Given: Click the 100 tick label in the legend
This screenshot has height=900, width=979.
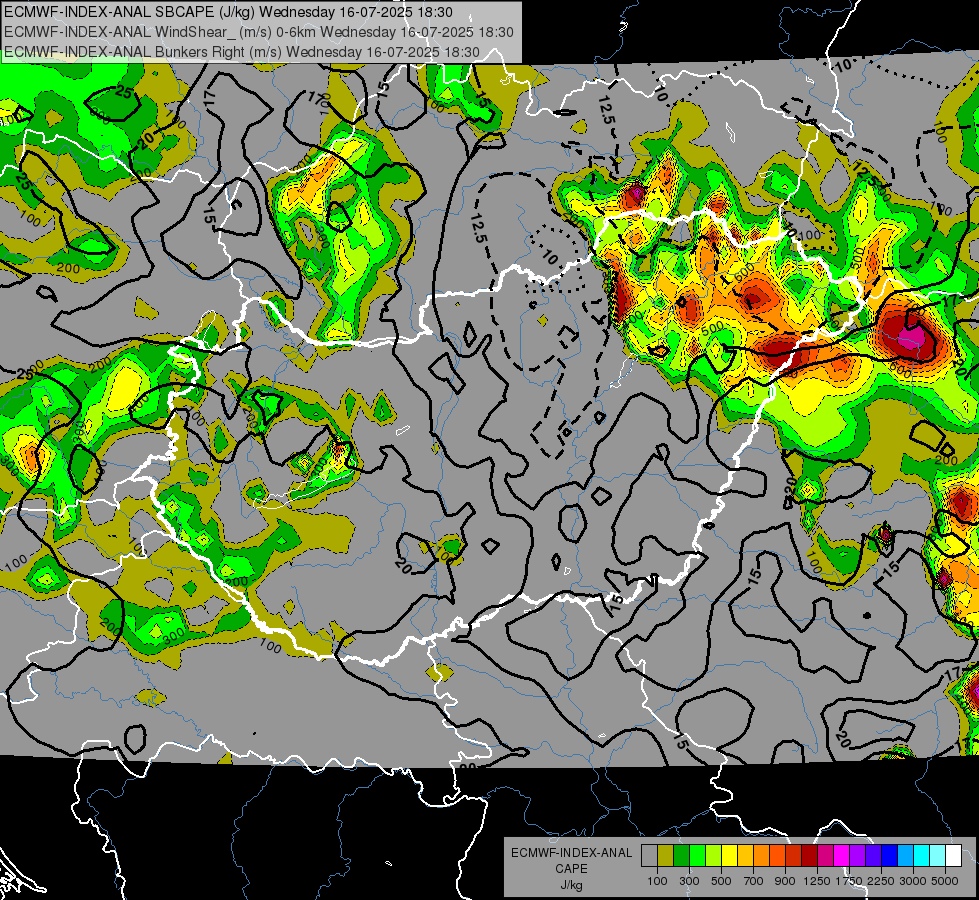Looking at the screenshot, I should (x=657, y=881).
